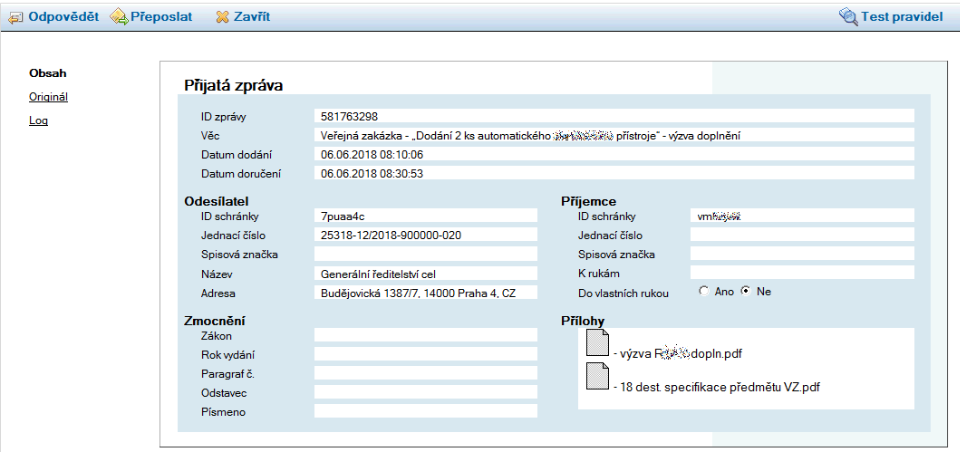The image size is (960, 452).
Task: Click the empty Zákon field
Action: click(x=425, y=336)
